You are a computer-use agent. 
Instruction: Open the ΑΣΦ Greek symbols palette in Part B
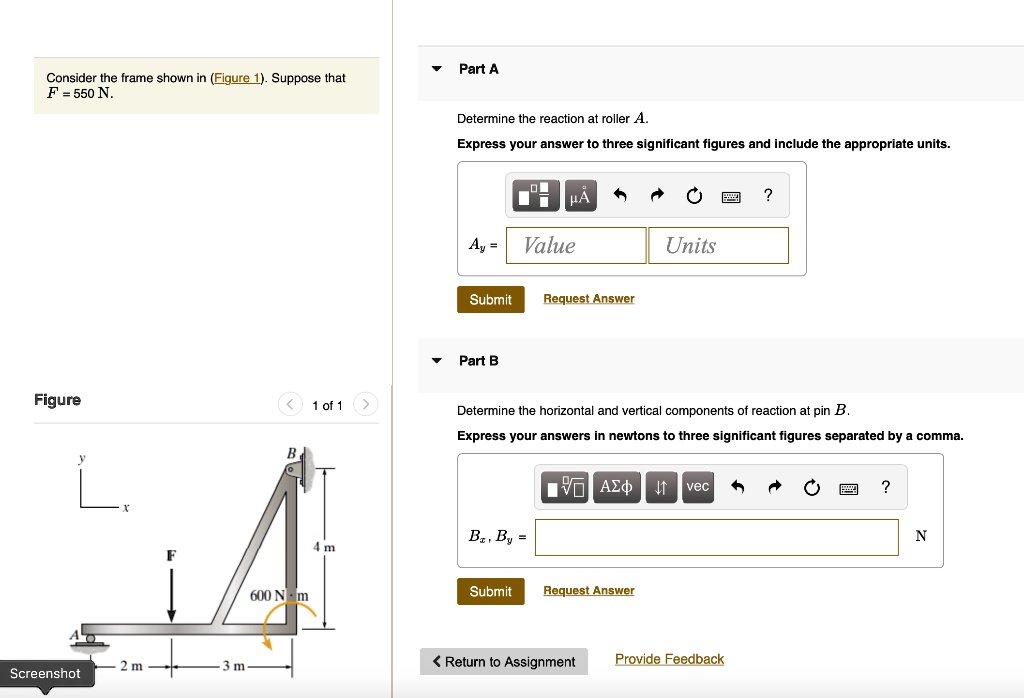tap(617, 487)
